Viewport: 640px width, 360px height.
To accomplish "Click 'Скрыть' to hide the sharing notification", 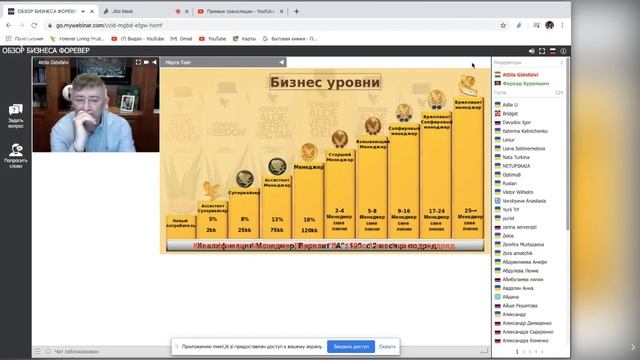I will pyautogui.click(x=387, y=347).
